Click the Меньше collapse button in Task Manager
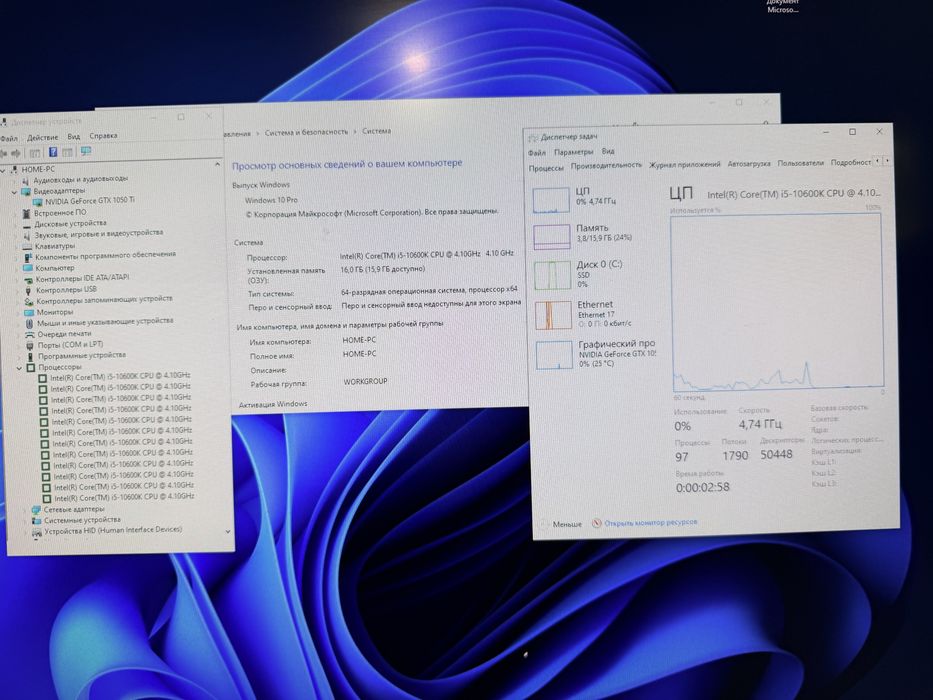This screenshot has width=933, height=700. [561, 524]
